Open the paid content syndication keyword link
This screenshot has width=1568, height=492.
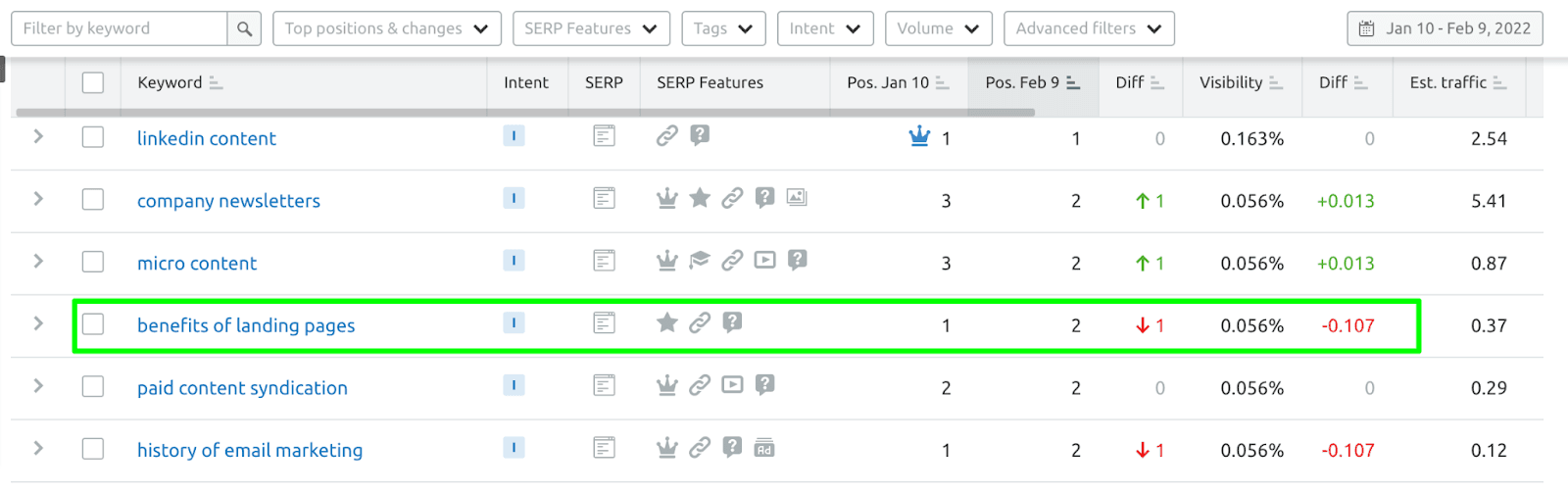pyautogui.click(x=242, y=388)
